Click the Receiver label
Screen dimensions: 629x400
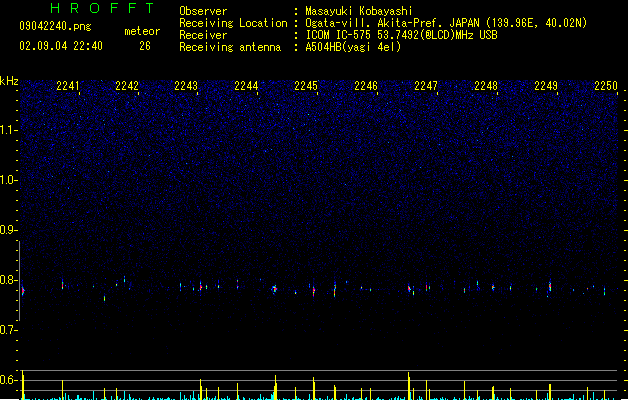coord(203,35)
